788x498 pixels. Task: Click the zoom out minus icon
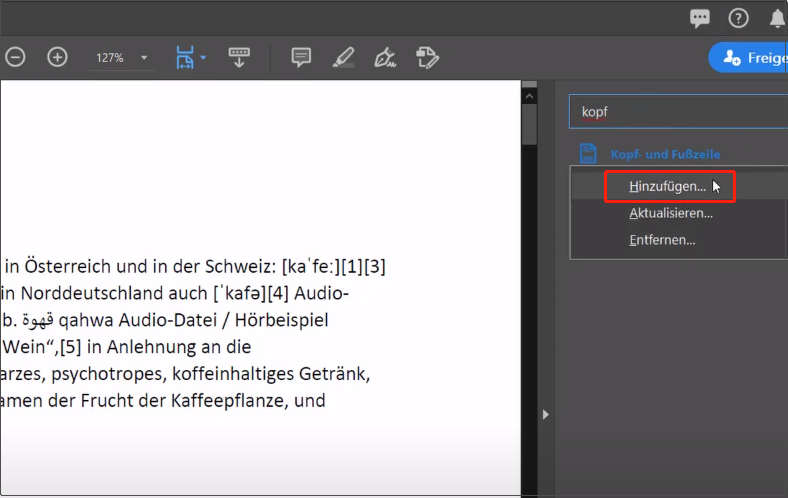pyautogui.click(x=16, y=57)
